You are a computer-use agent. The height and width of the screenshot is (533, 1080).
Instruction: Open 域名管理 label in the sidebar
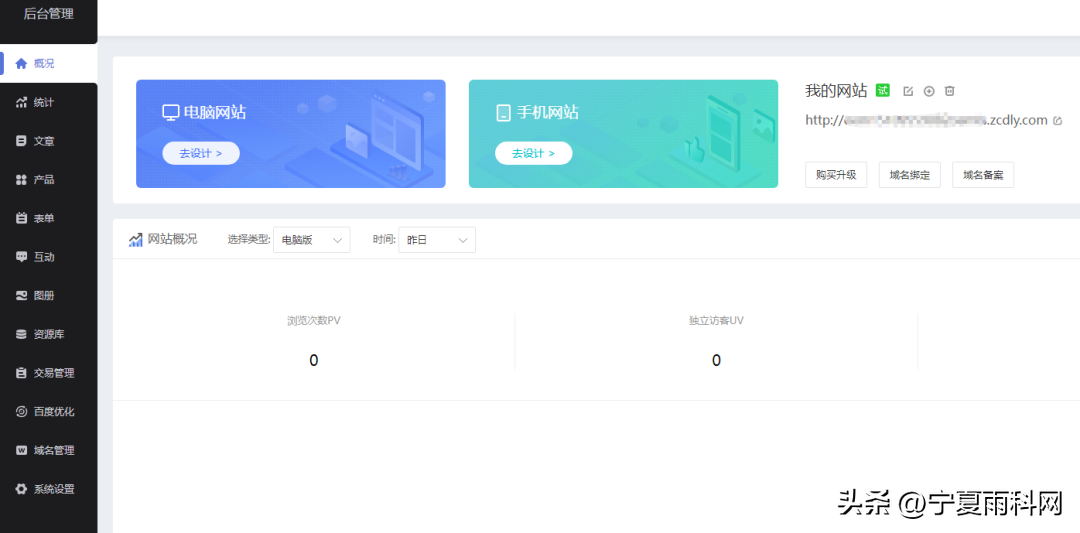54,450
